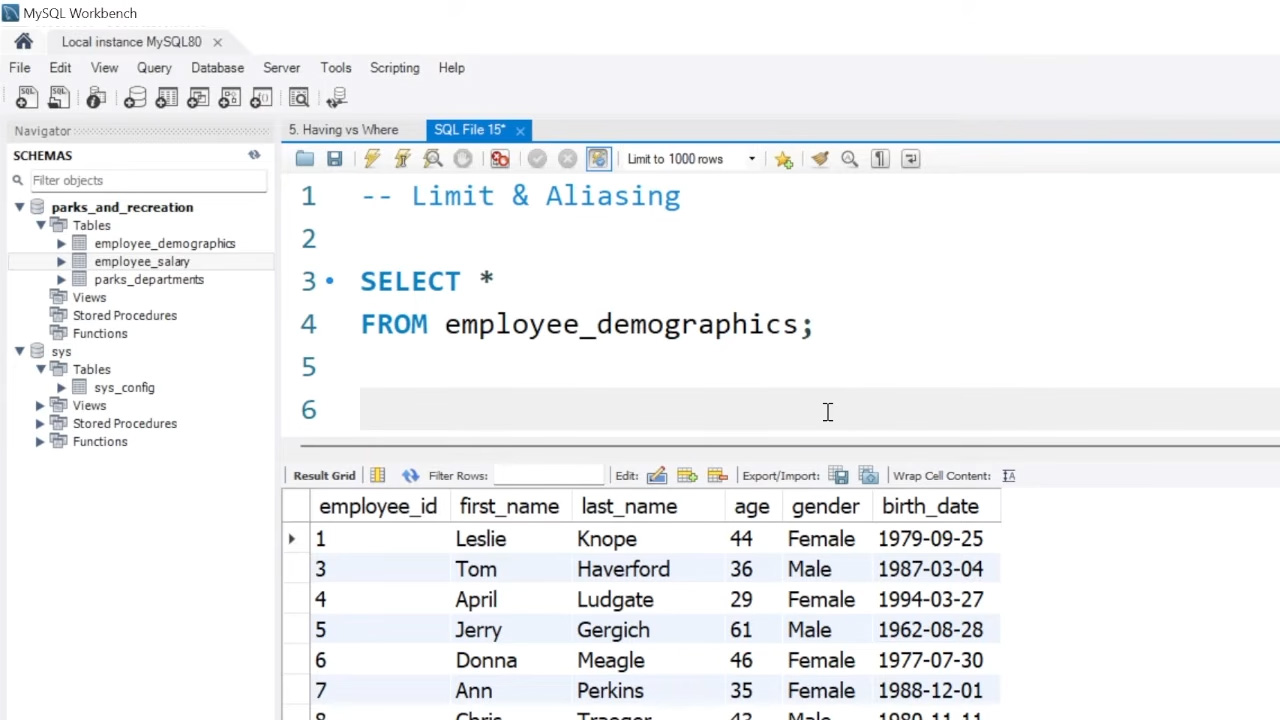Viewport: 1280px width, 720px height.
Task: Add query to favorite snippets
Action: tap(783, 159)
